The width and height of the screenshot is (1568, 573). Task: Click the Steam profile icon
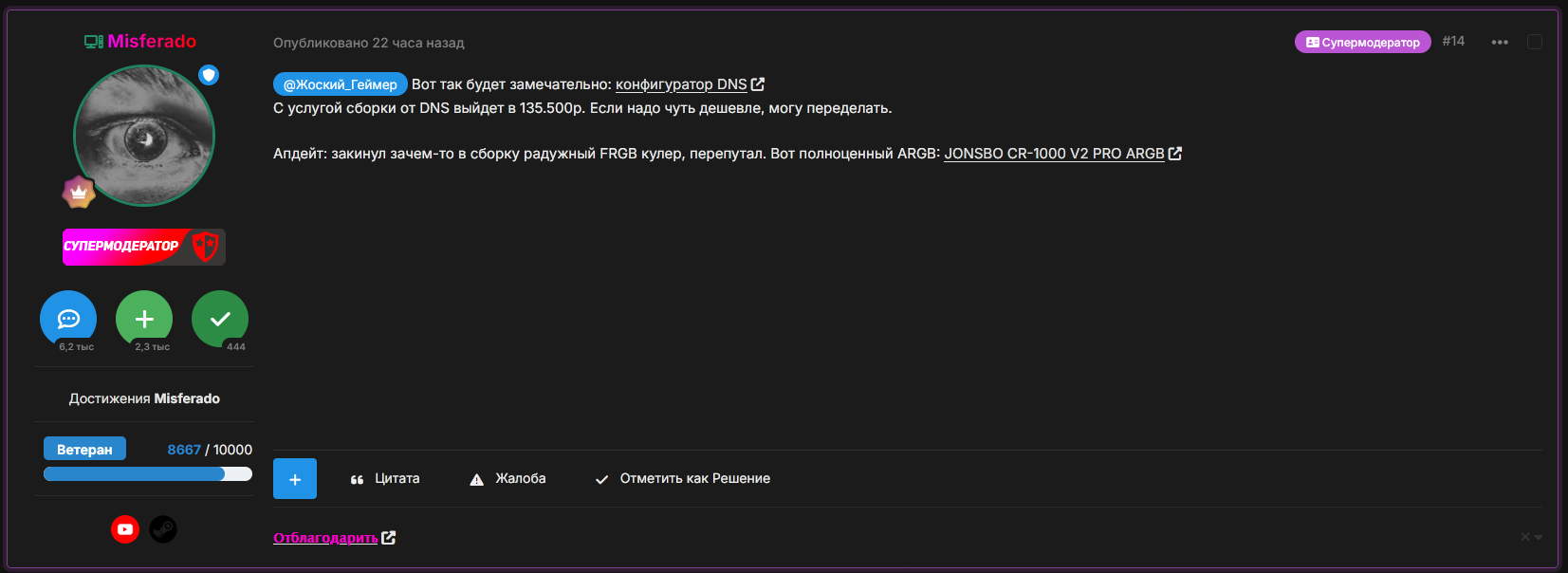163,529
